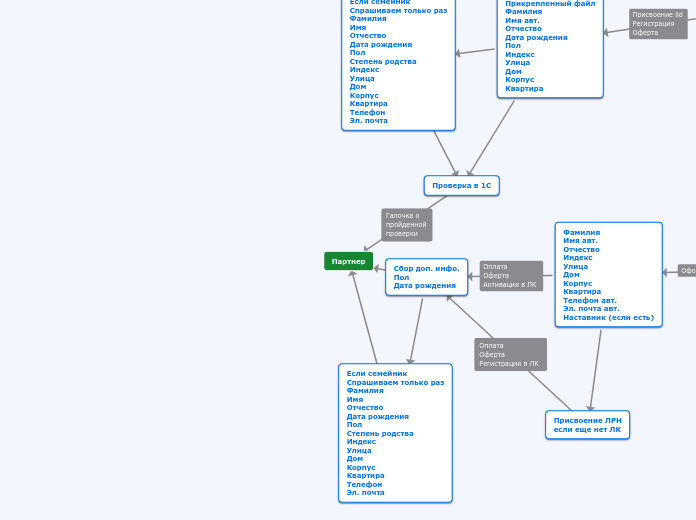696x520 pixels.
Task: Select 'Эл. почта' in family node above 'Проверка в 1С'
Action: (368, 120)
